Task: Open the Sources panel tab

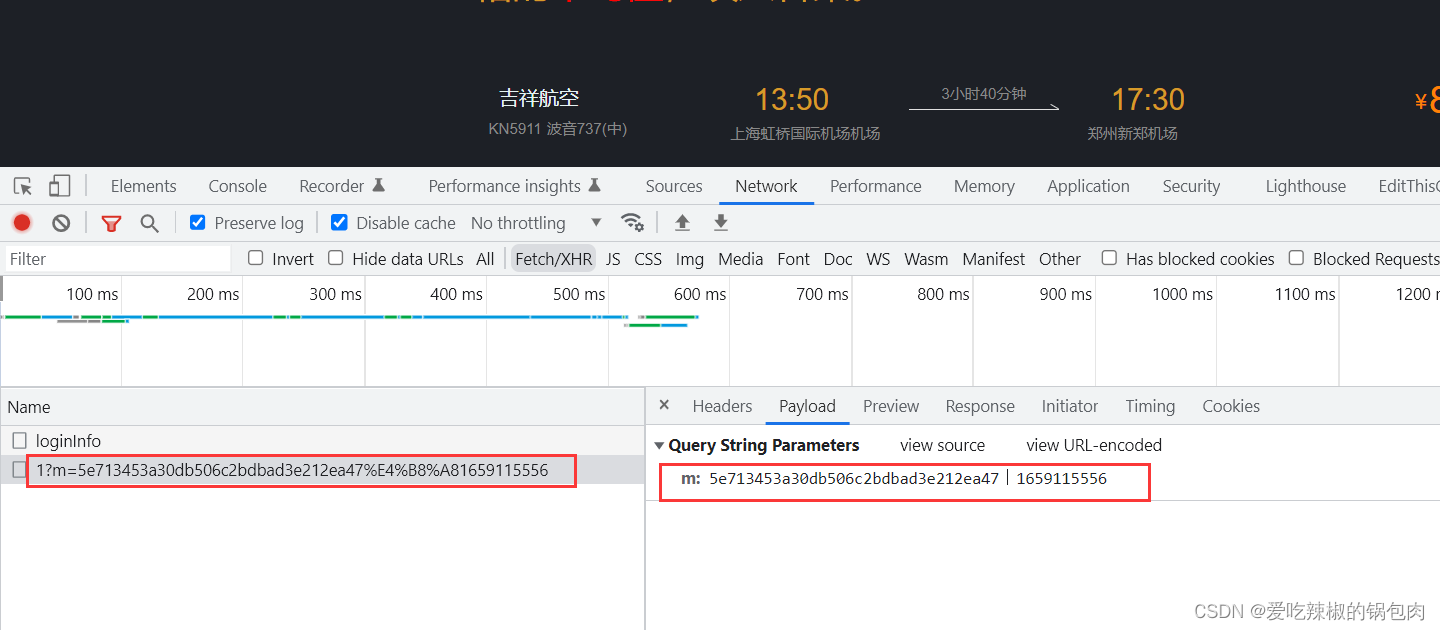Action: tap(674, 186)
